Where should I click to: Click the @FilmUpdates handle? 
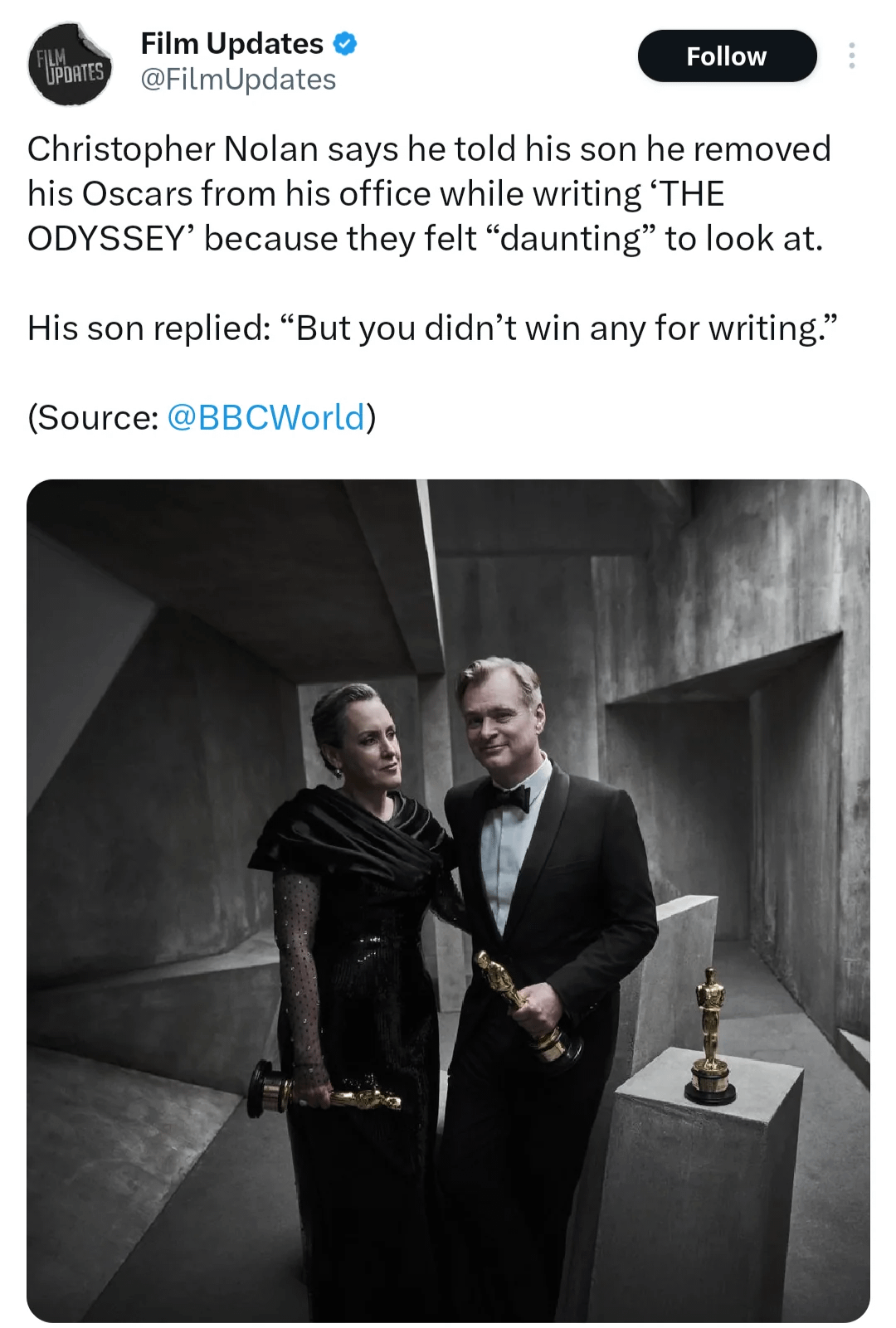(238, 80)
